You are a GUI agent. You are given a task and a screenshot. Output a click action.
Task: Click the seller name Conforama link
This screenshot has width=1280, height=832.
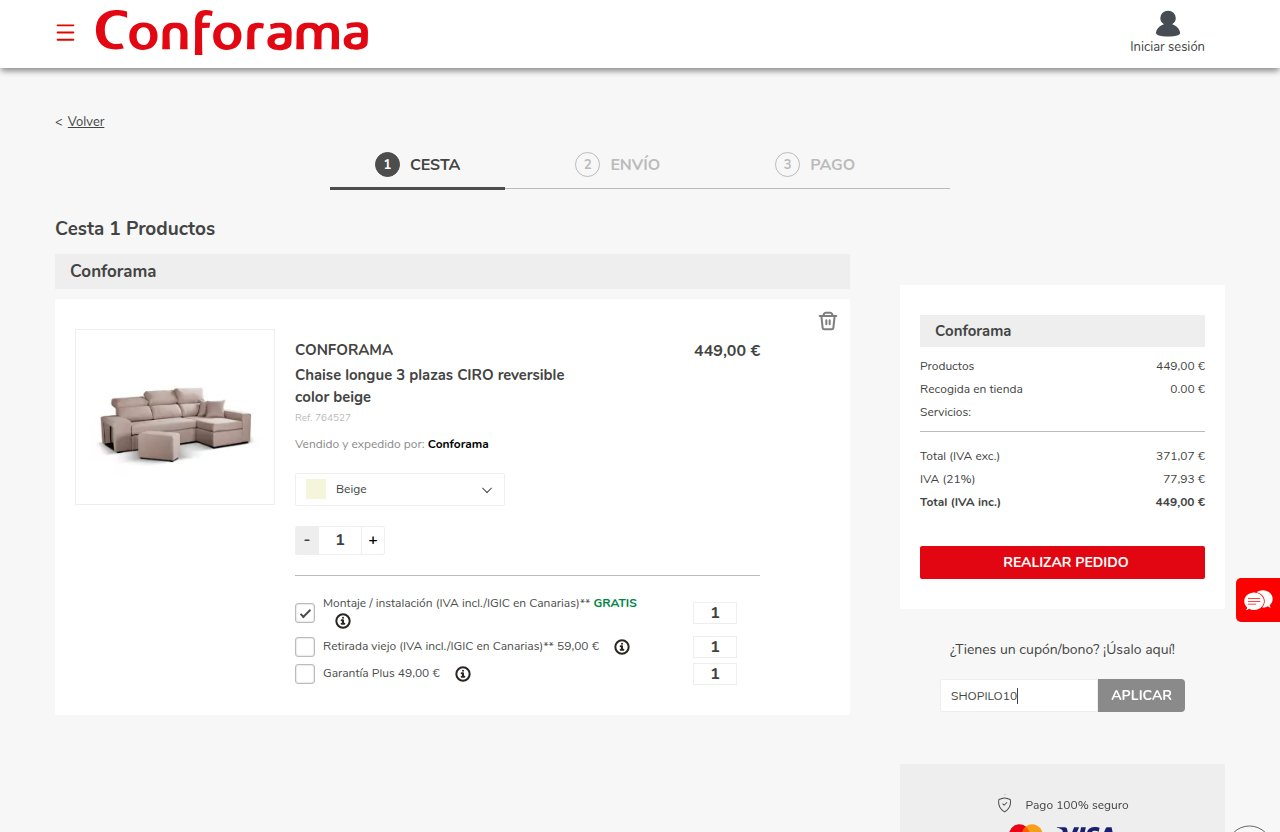[x=458, y=444]
